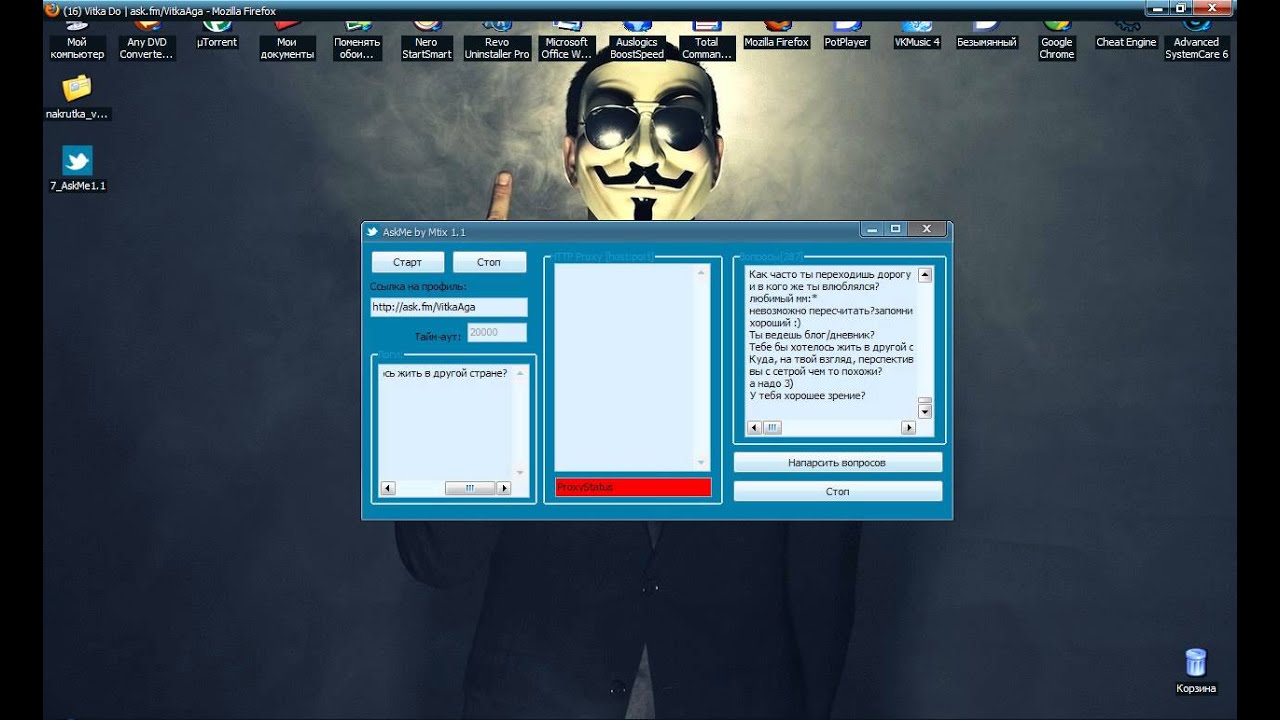Screen dimensions: 1280x720
Task: Select the Безымянный desktop icon
Action: [987, 34]
